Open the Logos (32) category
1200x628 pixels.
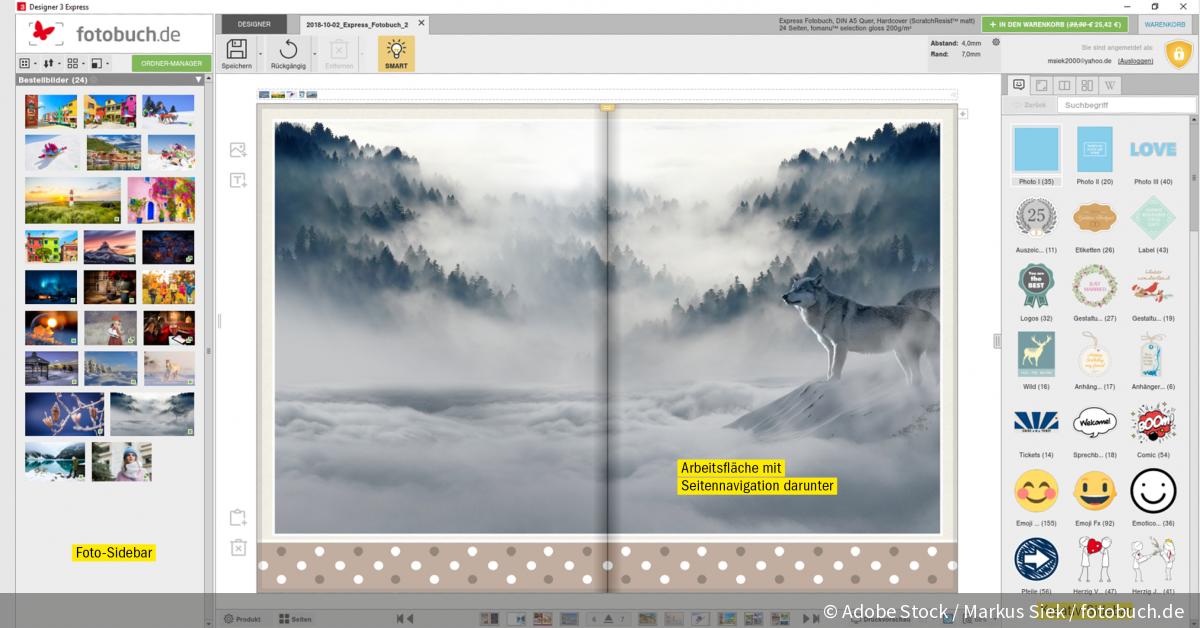(x=1036, y=292)
